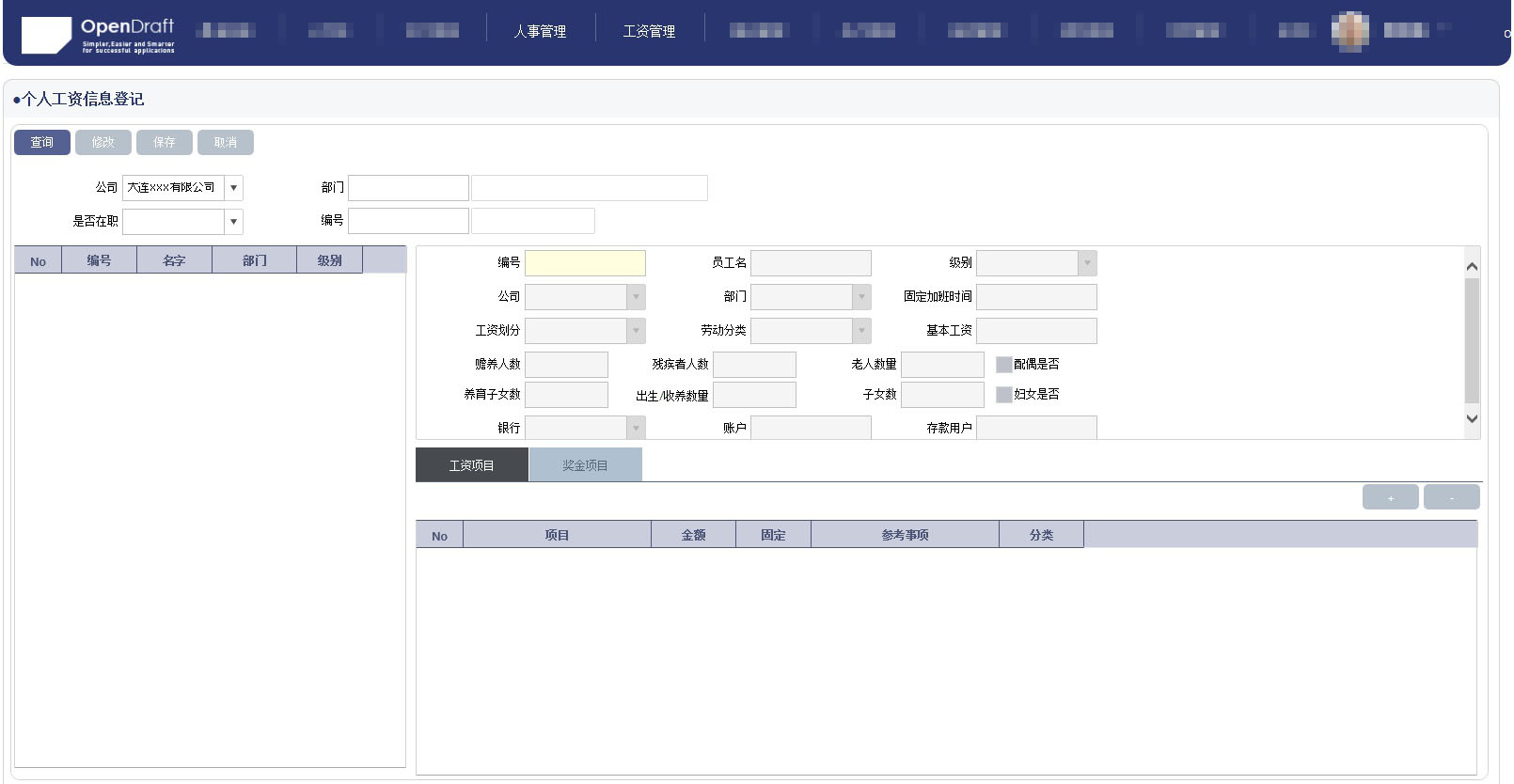Expand the 银行 dropdown
This screenshot has width=1514, height=784.
pyautogui.click(x=636, y=429)
